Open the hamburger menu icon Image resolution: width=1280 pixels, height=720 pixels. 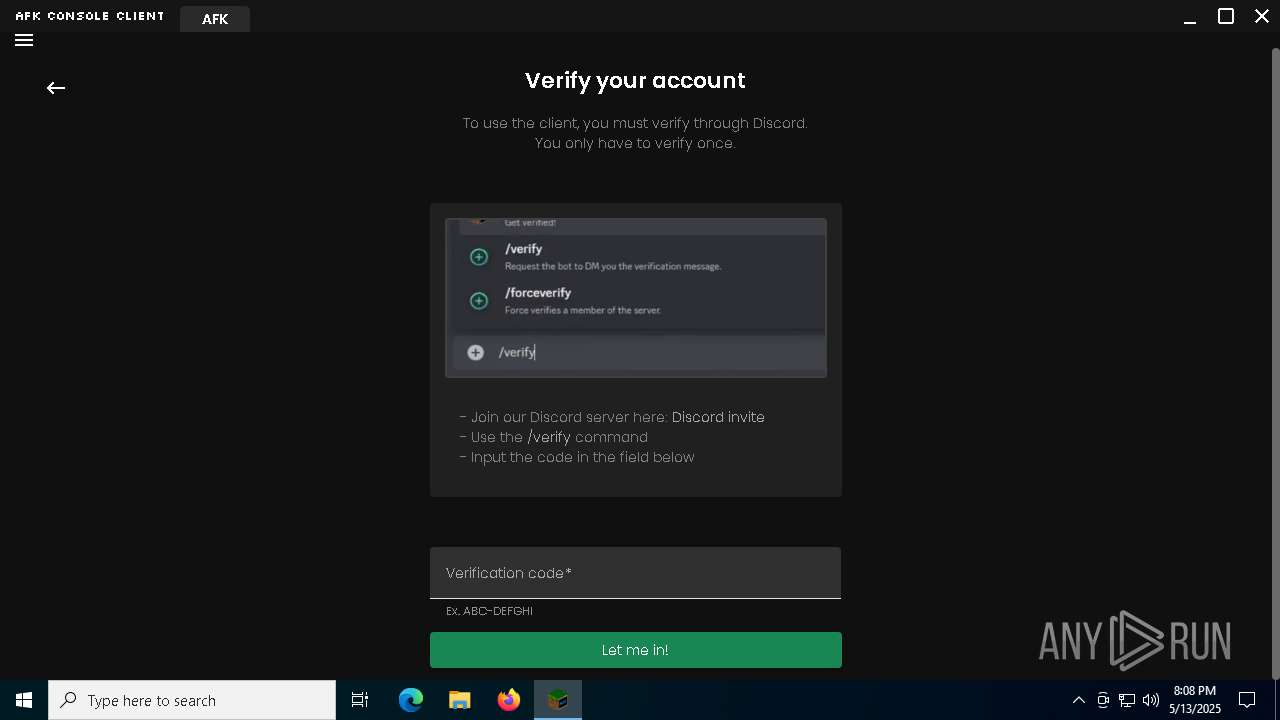[24, 40]
